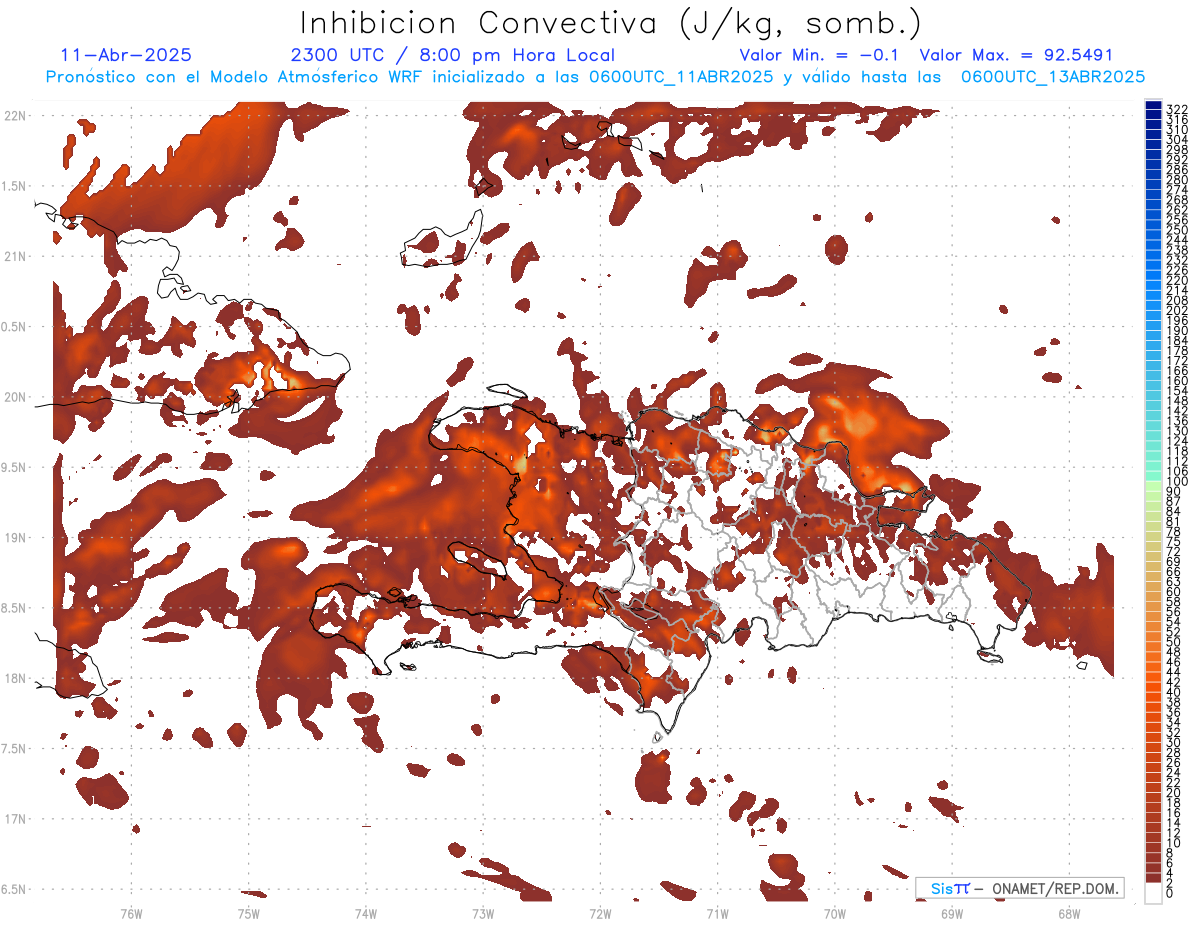The image size is (1200, 927).
Task: Click the "202" color bar value
Action: (x=1176, y=310)
